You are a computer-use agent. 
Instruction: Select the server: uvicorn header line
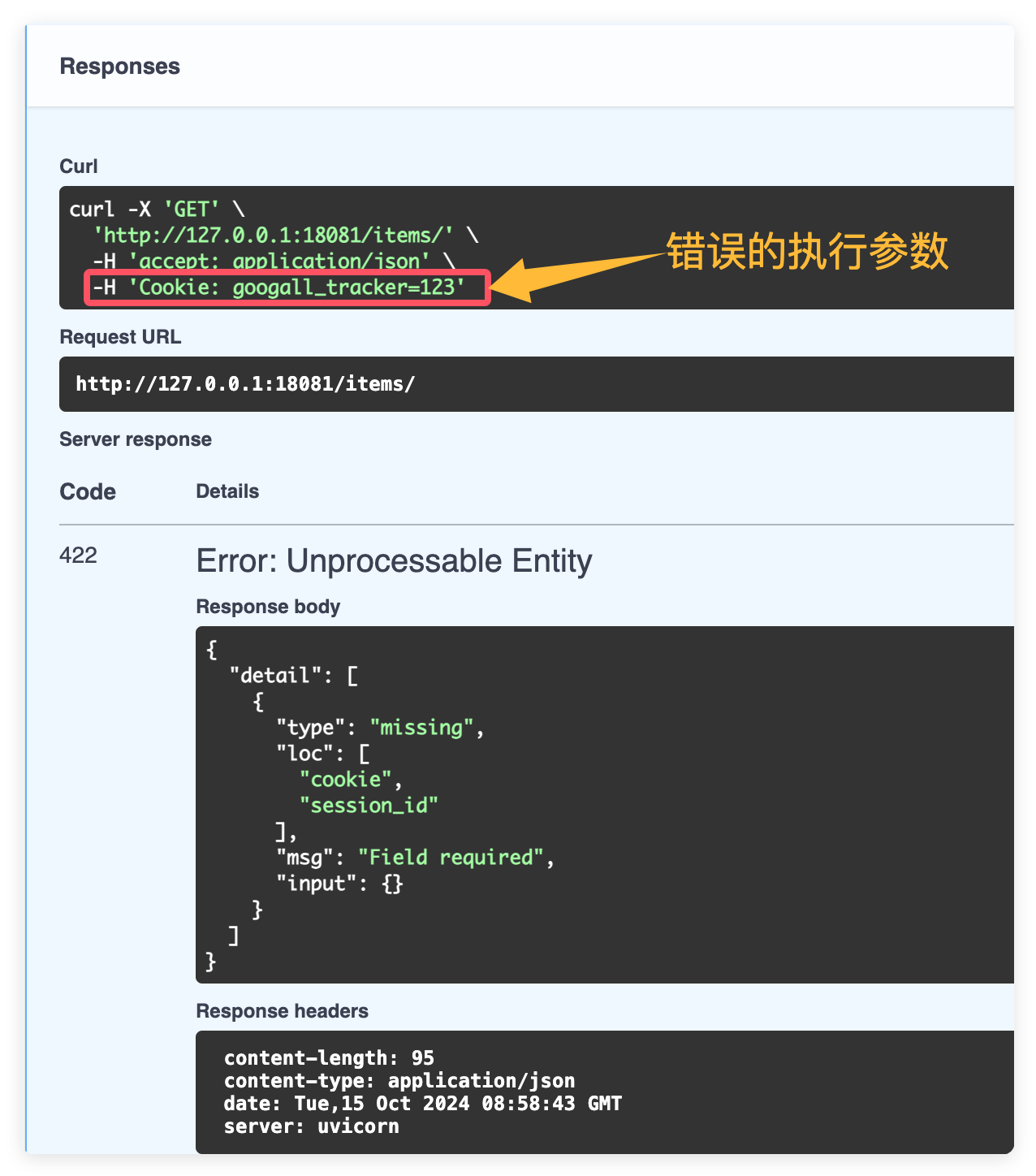pyautogui.click(x=312, y=1126)
